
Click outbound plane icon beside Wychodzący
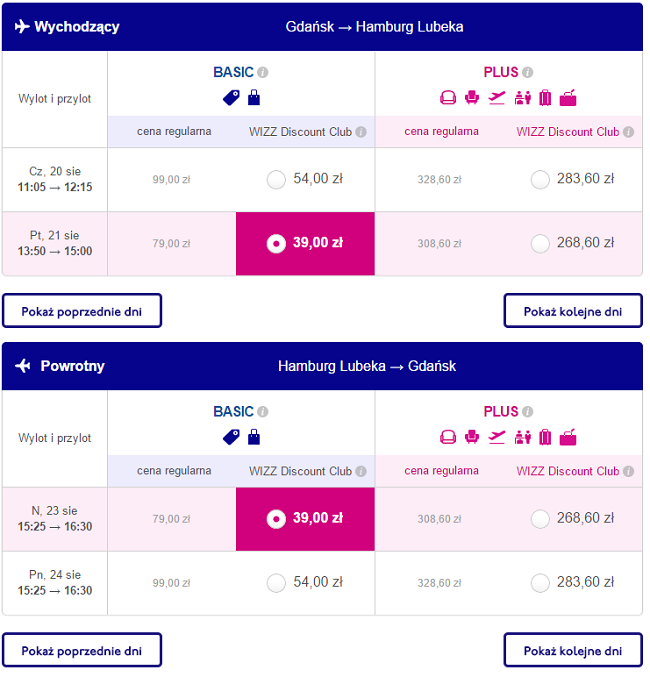(x=22, y=27)
